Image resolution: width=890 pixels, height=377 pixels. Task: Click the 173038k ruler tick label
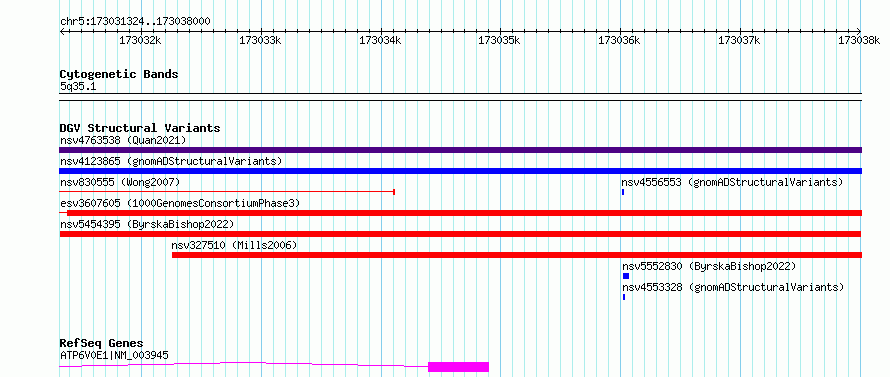(x=859, y=41)
